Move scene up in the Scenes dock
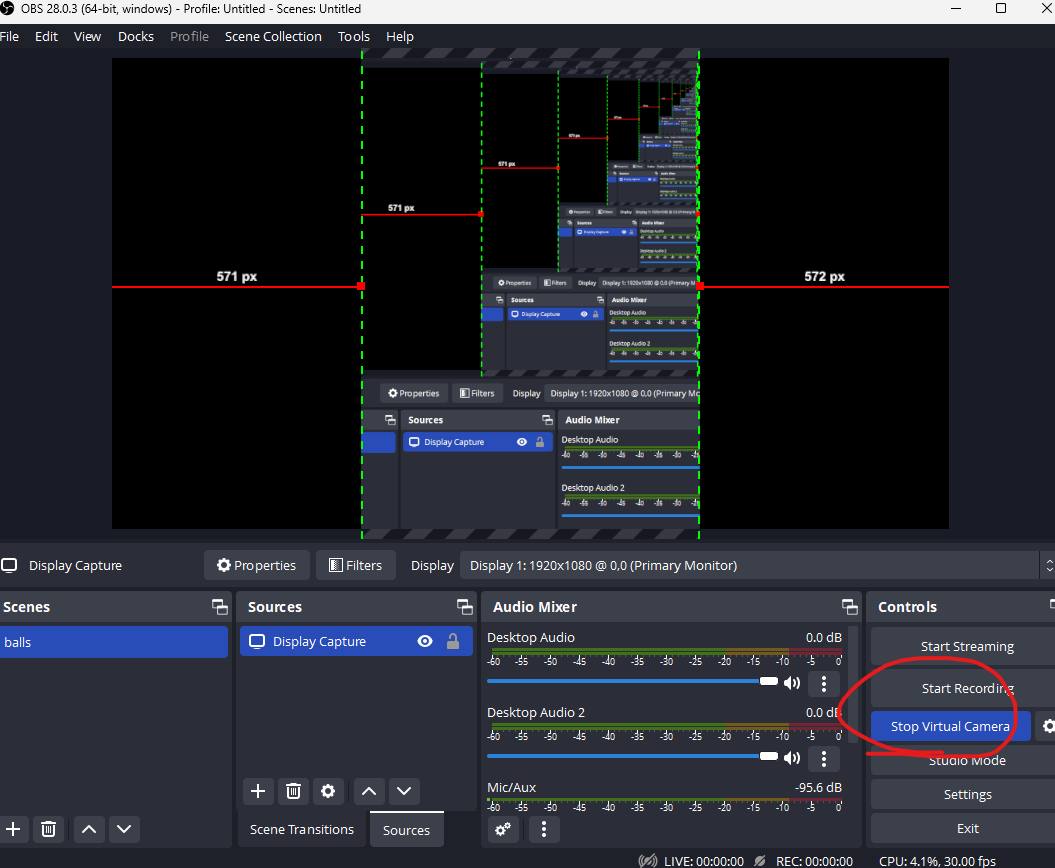Viewport: 1055px width, 868px height. point(89,829)
